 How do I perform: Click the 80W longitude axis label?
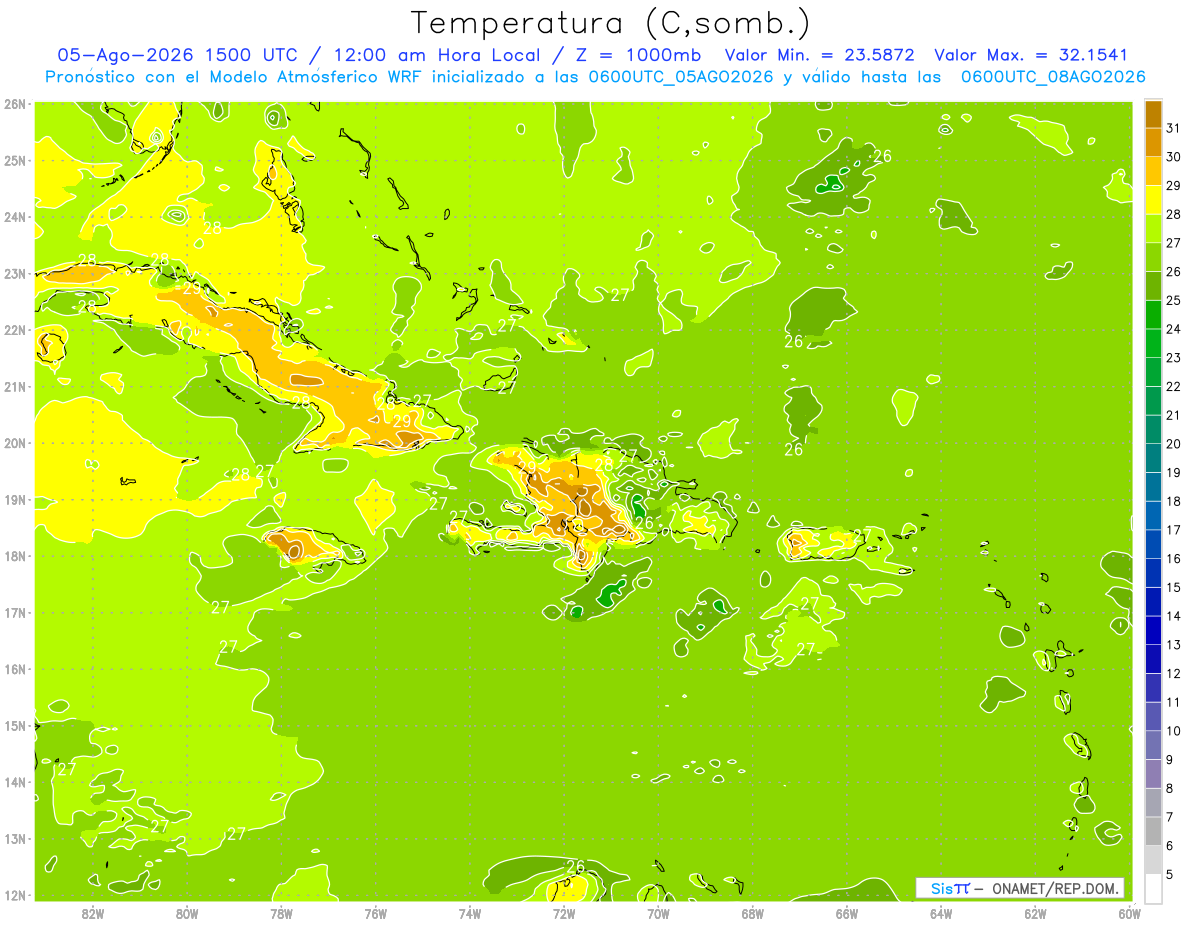tap(187, 913)
